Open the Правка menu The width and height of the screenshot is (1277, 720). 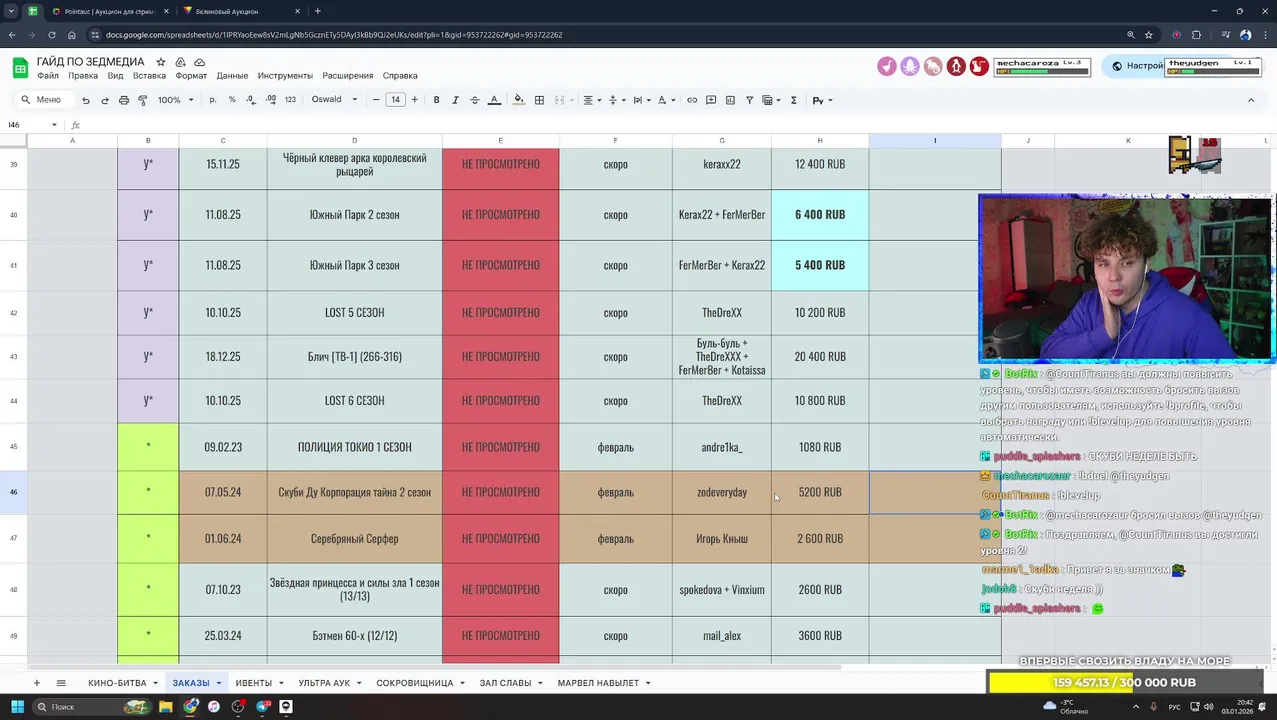83,76
